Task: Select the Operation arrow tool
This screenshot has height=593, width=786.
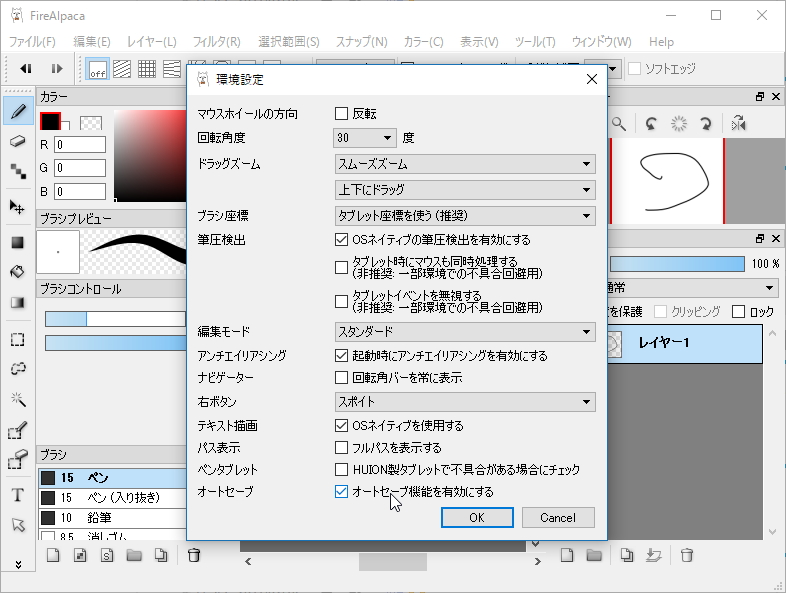Action: pos(18,525)
